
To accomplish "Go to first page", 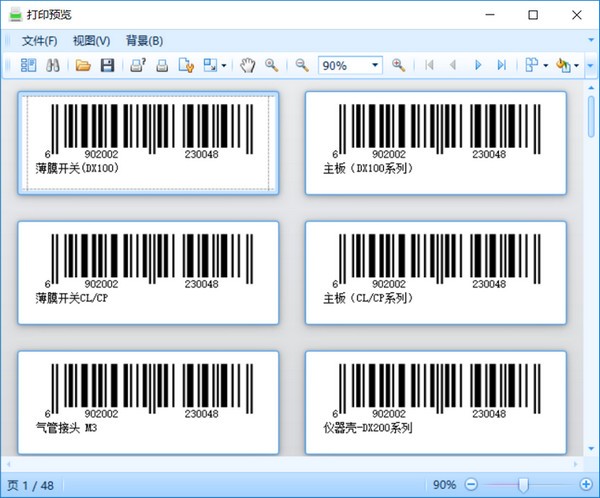I will pyautogui.click(x=429, y=65).
